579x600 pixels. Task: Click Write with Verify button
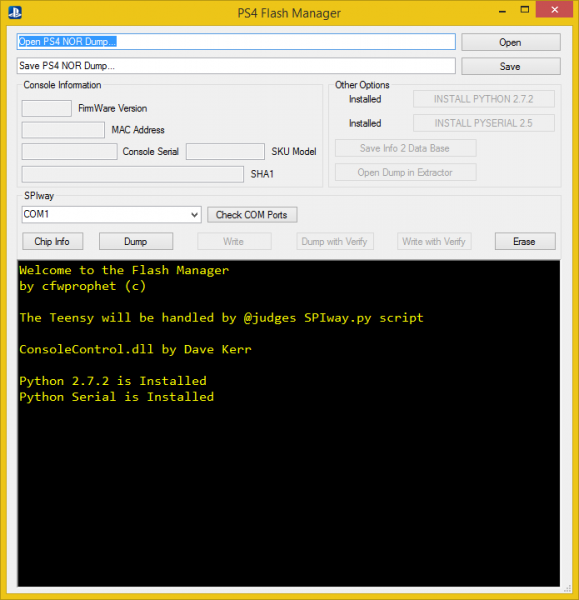point(434,241)
